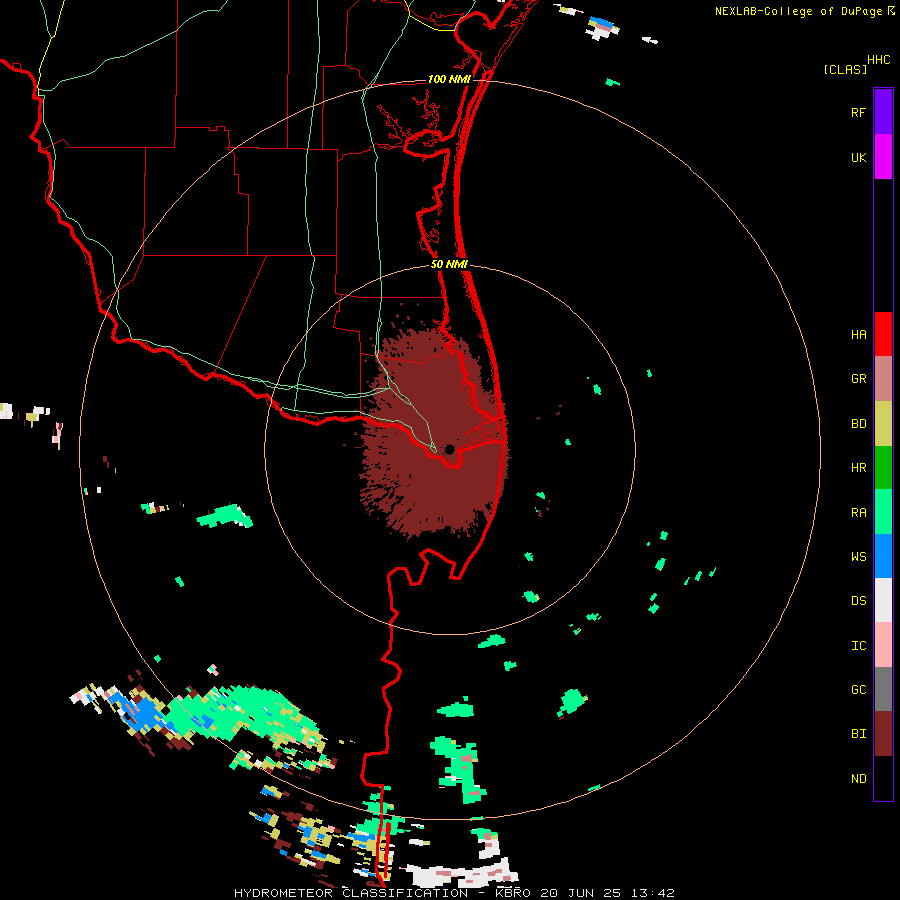Screen dimensions: 900x900
Task: Click the IC pink legend swatch
Action: (x=883, y=645)
